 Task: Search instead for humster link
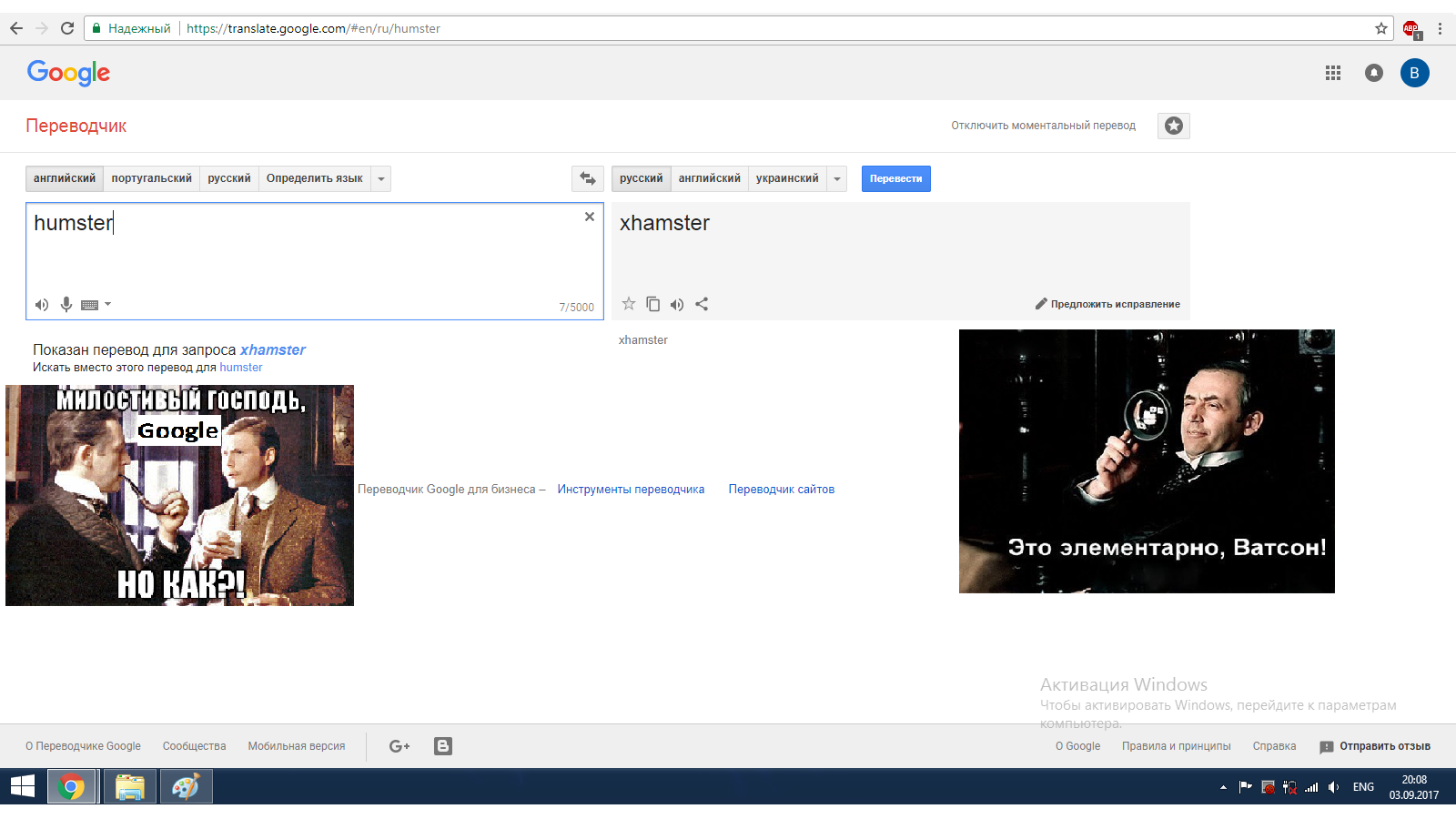(241, 368)
